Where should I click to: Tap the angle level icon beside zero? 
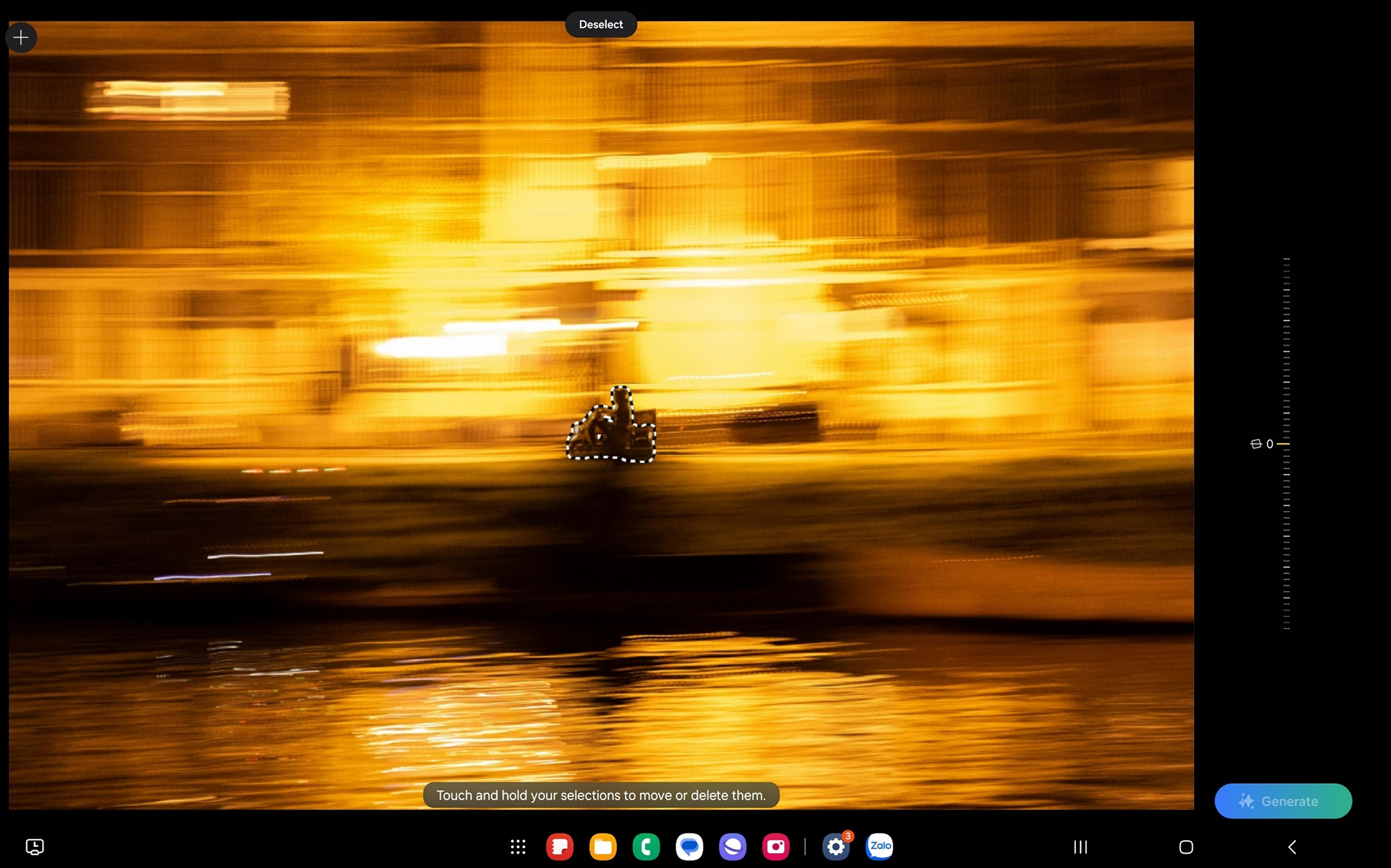(1255, 444)
